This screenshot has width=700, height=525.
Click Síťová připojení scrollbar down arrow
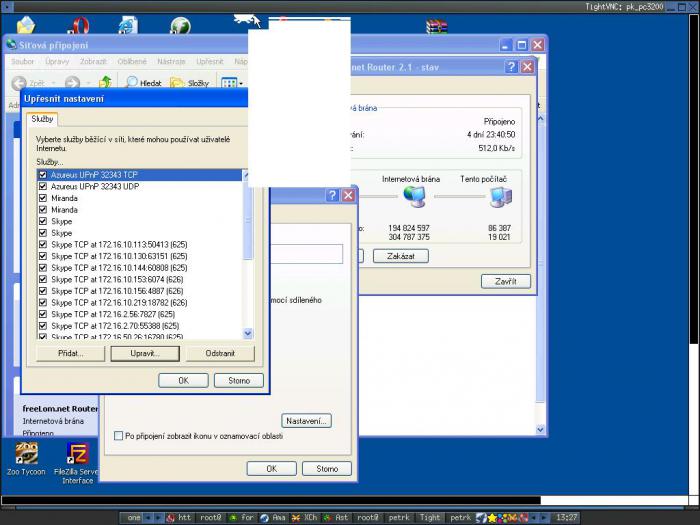[x=540, y=429]
